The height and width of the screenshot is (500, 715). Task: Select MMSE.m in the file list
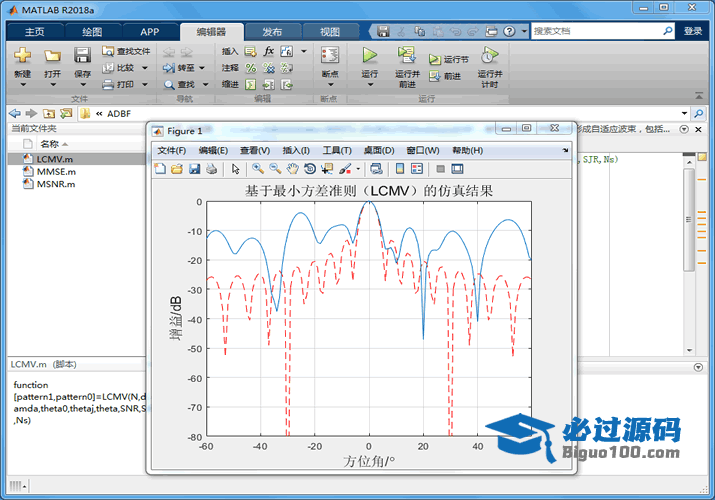pos(55,171)
